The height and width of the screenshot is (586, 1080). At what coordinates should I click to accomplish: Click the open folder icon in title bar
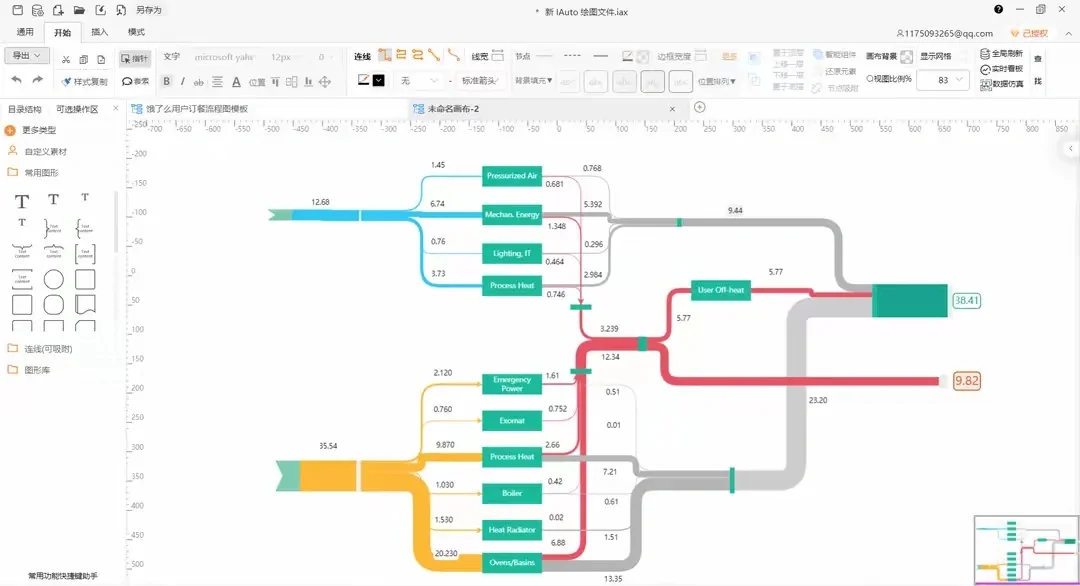click(79, 10)
